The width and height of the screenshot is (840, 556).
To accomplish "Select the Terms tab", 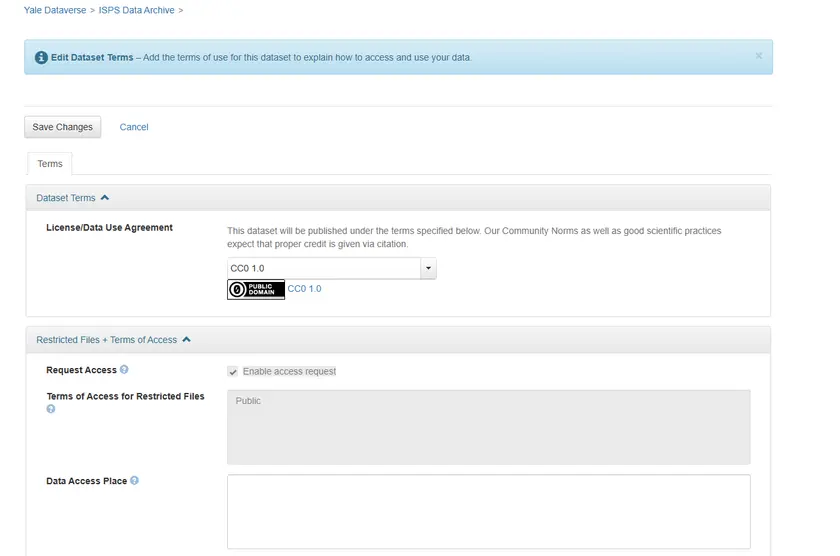I will (50, 164).
